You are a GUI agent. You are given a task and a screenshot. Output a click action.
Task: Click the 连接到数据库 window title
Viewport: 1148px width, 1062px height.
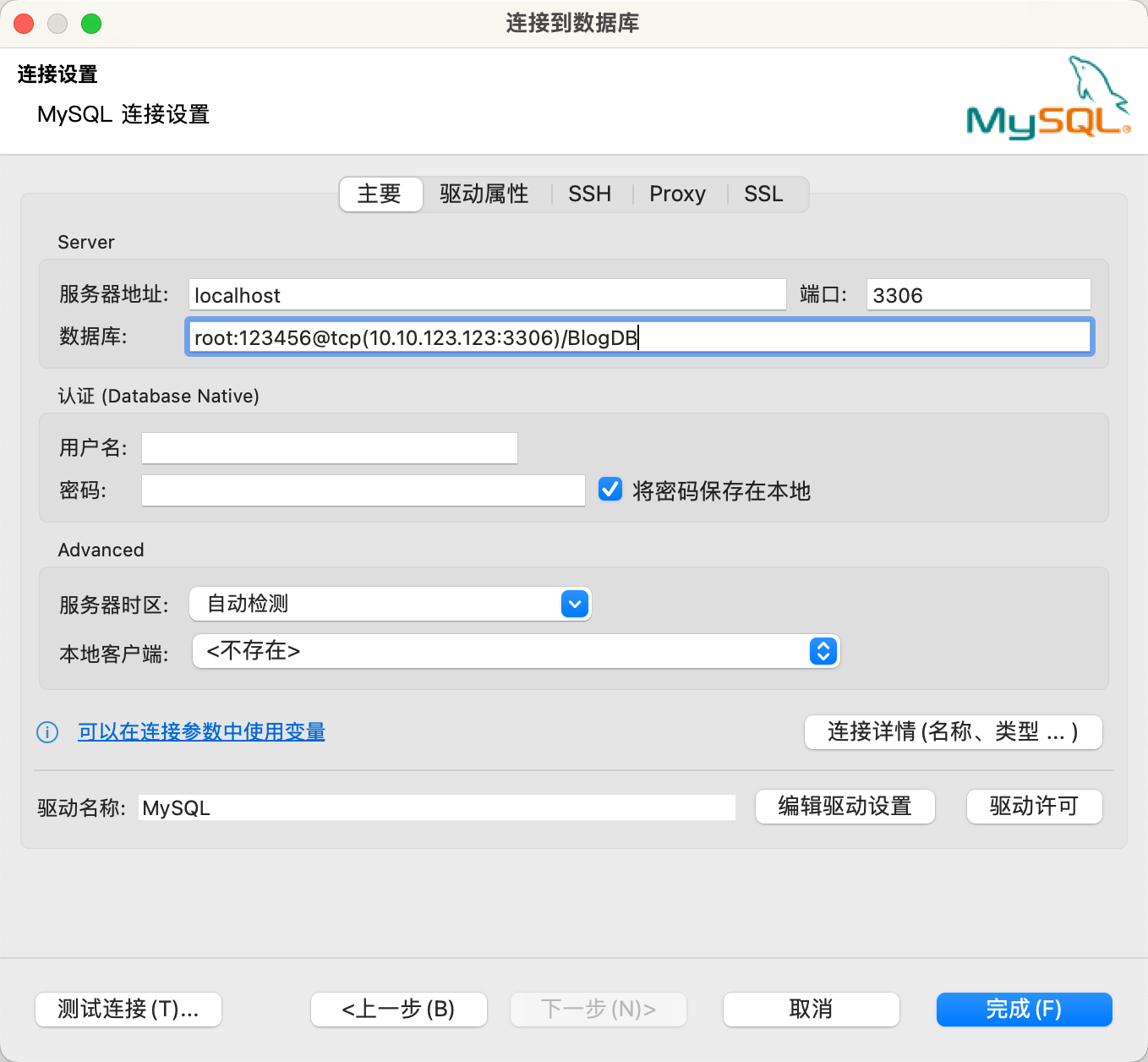(x=573, y=23)
